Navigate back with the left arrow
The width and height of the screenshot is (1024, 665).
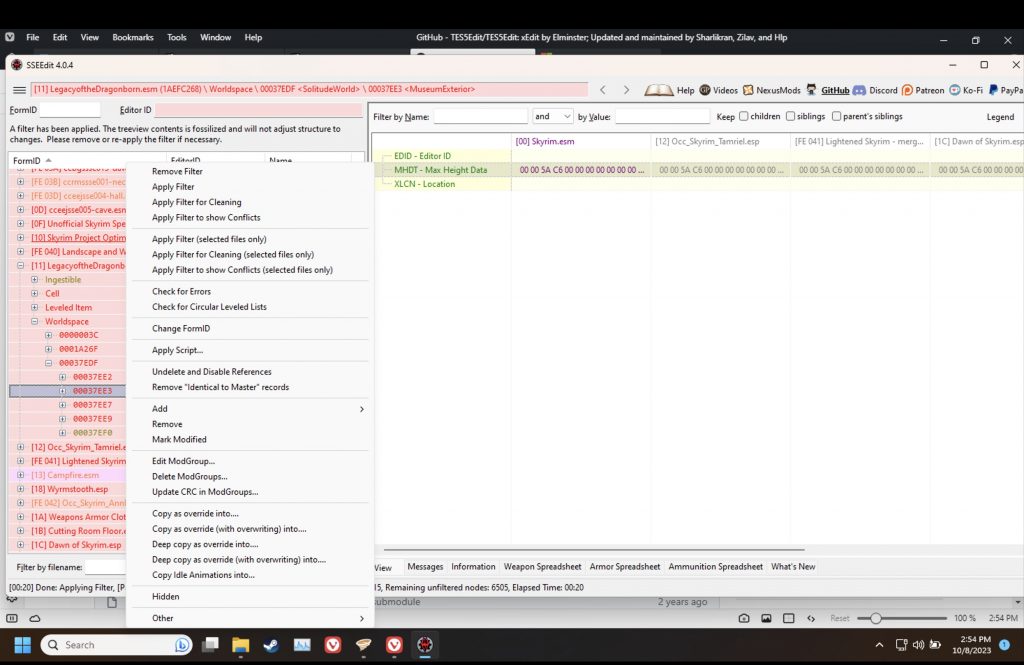[602, 90]
